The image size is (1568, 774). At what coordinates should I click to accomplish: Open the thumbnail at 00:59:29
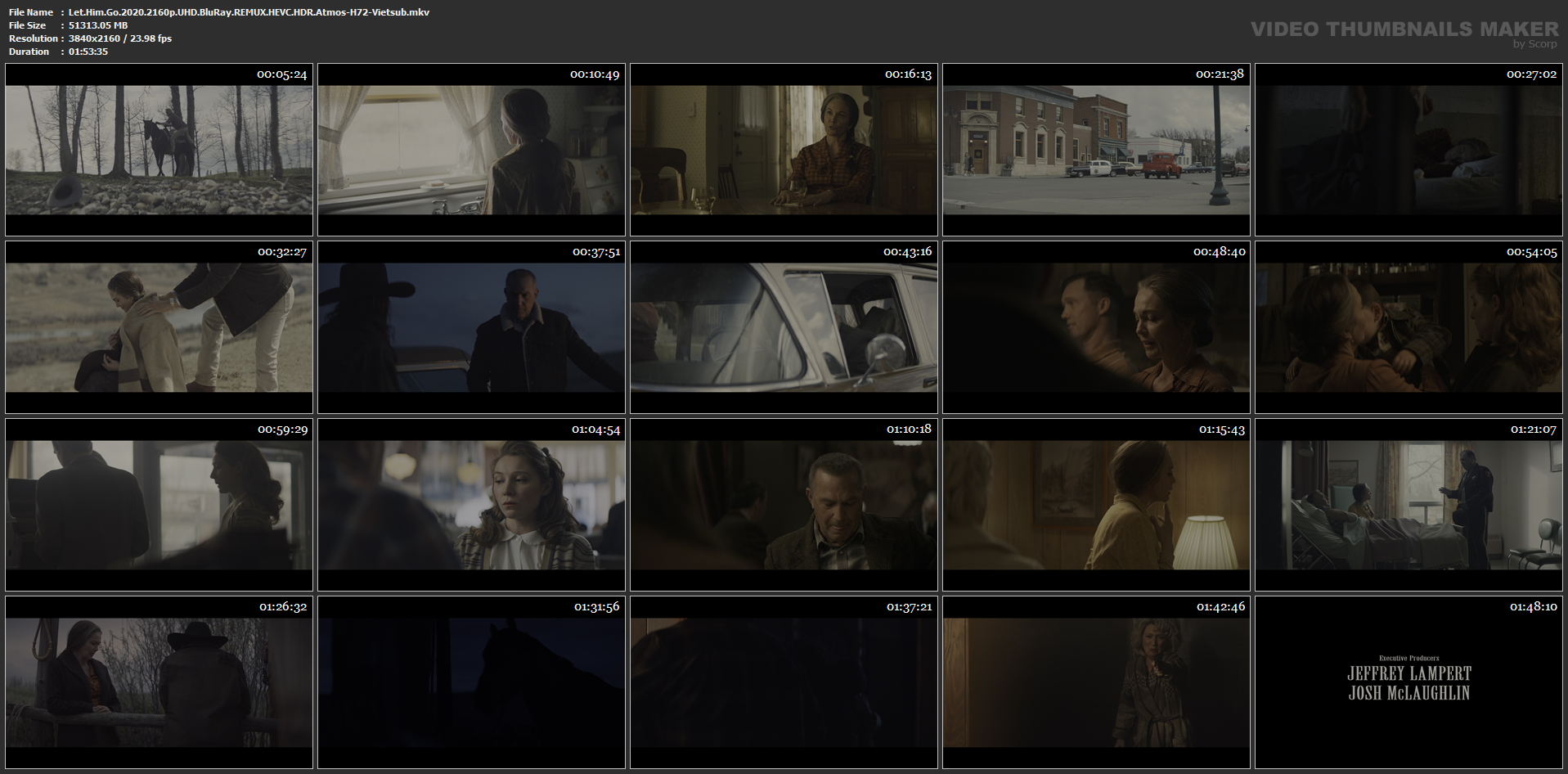click(159, 505)
